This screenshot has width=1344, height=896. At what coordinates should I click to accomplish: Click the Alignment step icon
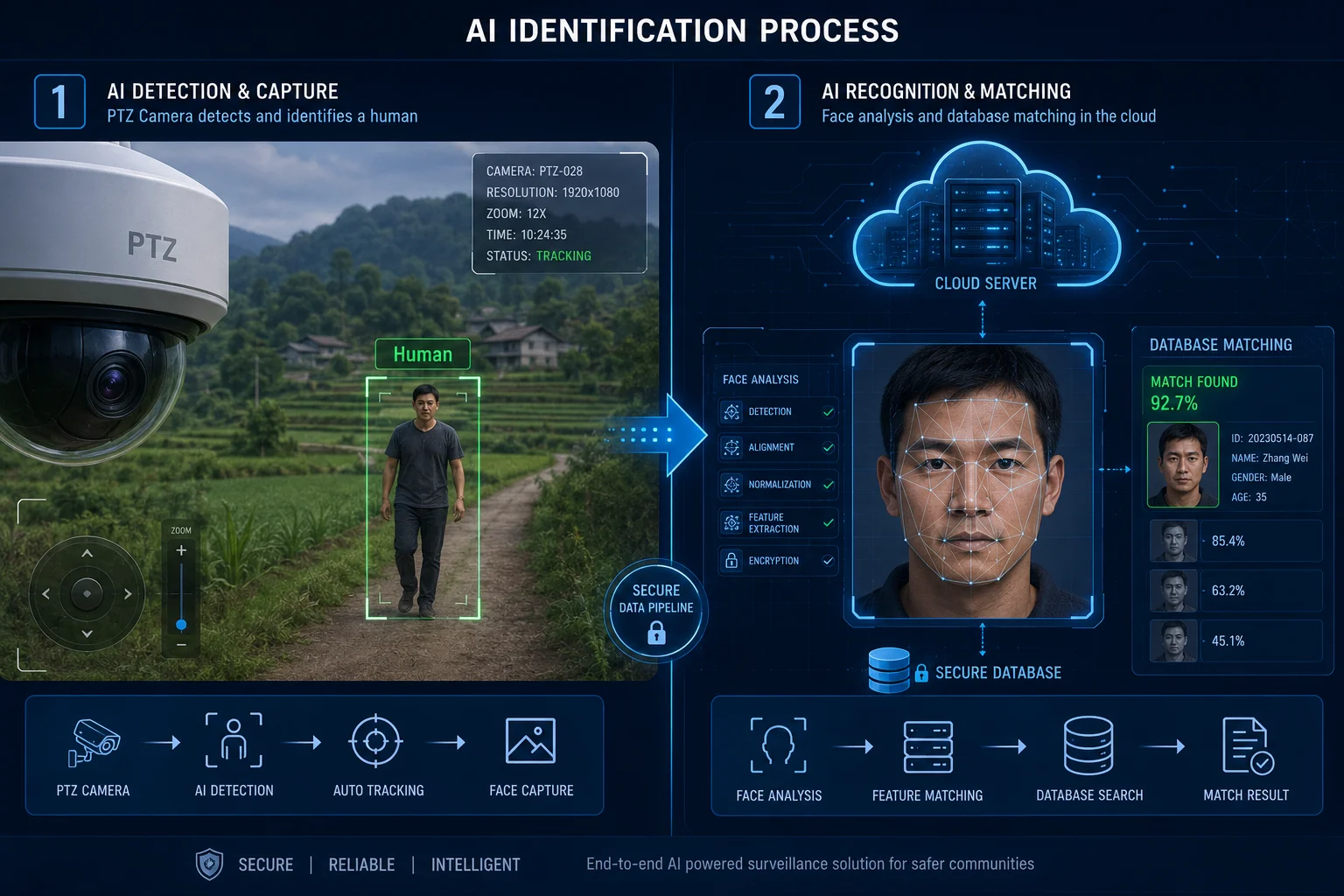(731, 447)
